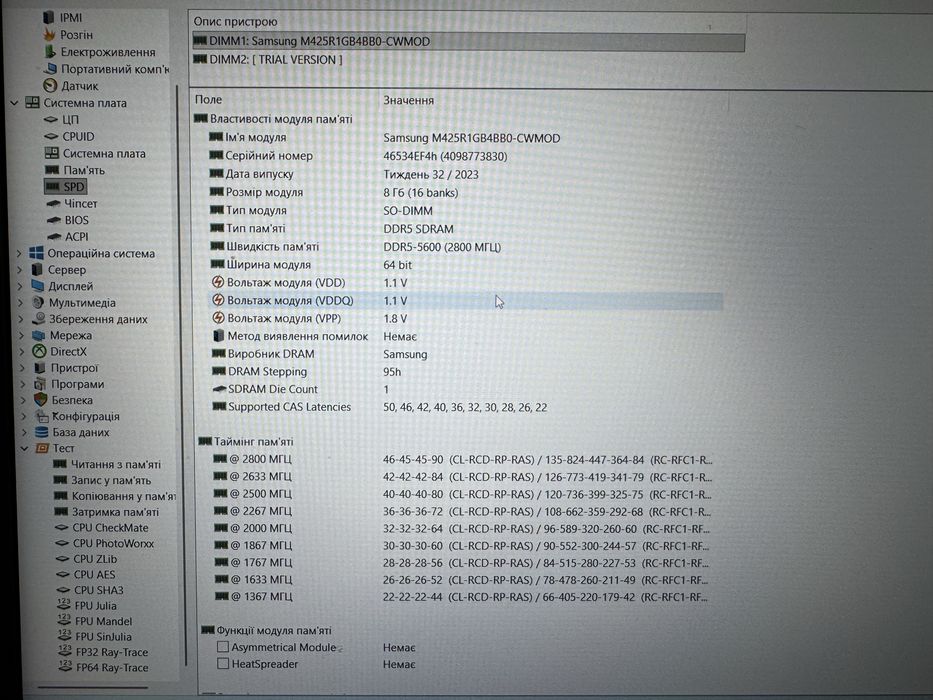Click the Швидкість пам'яті DDR5-5600 value
This screenshot has width=933, height=700.
(442, 247)
